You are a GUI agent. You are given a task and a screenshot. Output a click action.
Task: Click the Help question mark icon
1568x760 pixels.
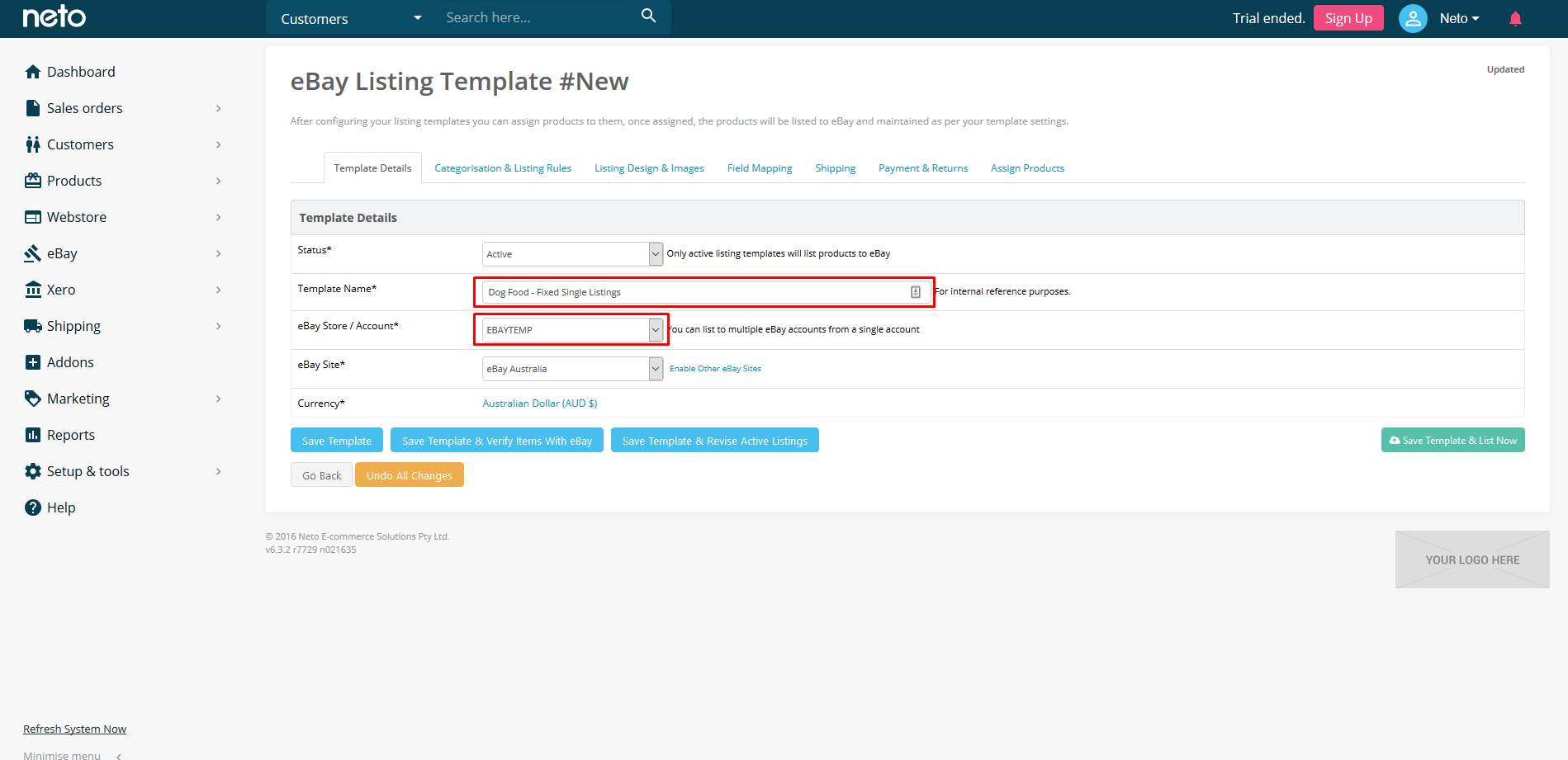pyautogui.click(x=33, y=507)
